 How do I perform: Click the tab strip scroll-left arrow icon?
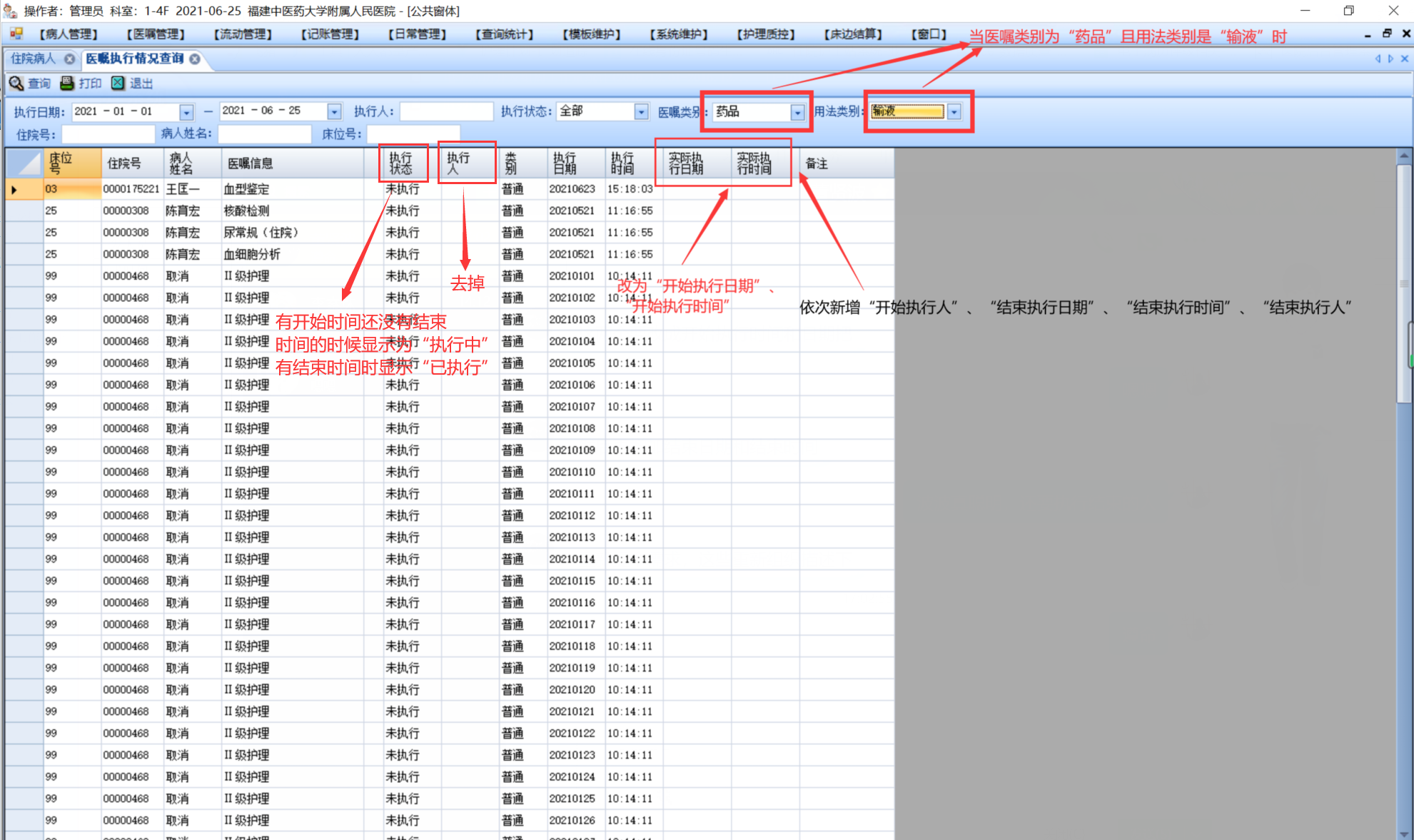pos(1378,59)
